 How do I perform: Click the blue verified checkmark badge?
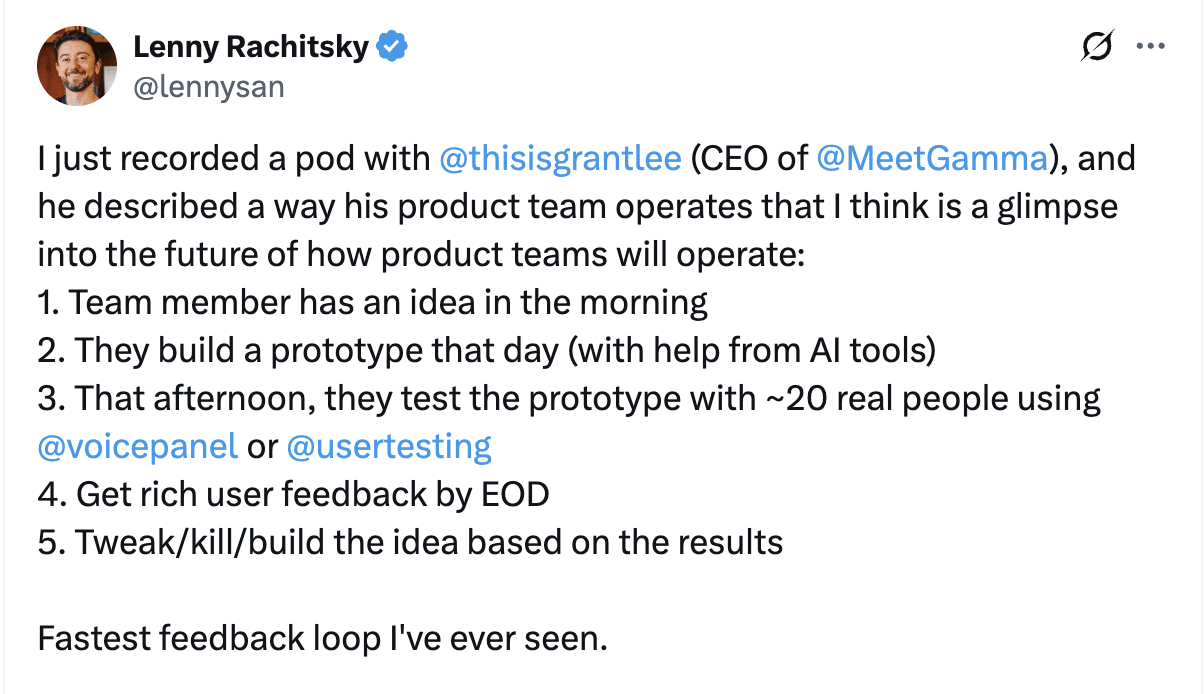tap(392, 46)
